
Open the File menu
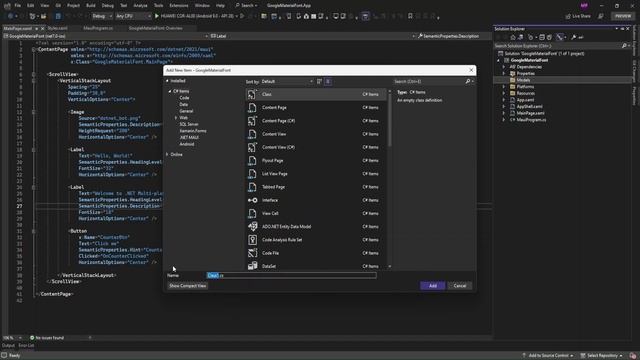point(18,6)
